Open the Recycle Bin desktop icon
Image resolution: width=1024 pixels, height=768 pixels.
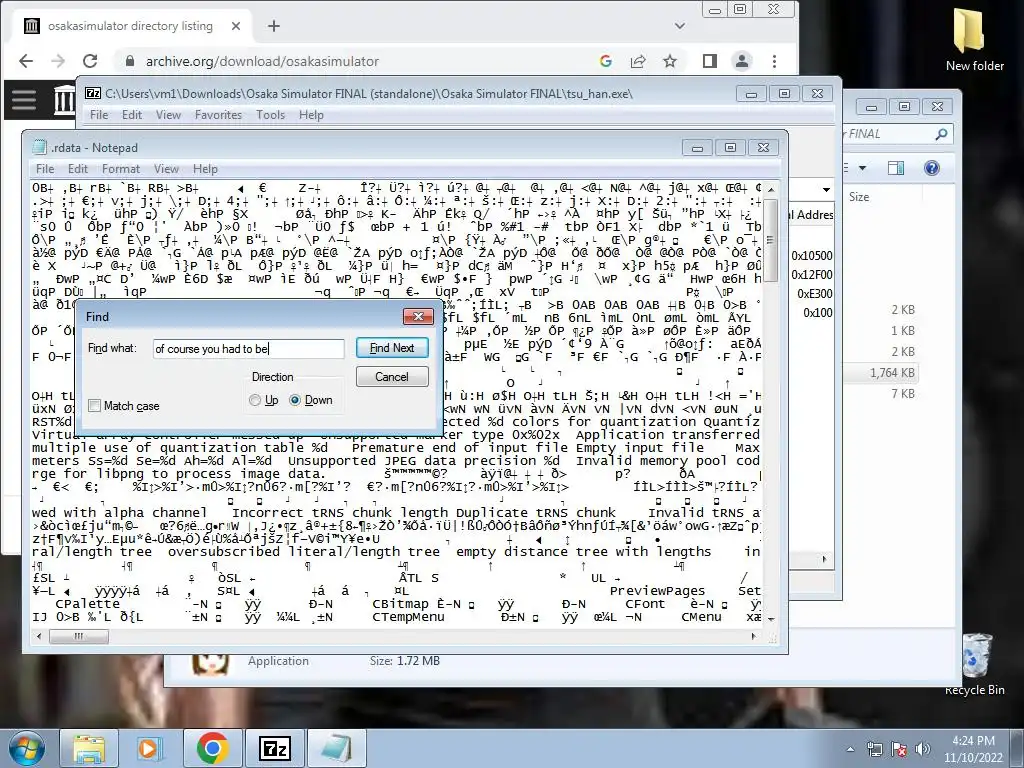[x=974, y=665]
